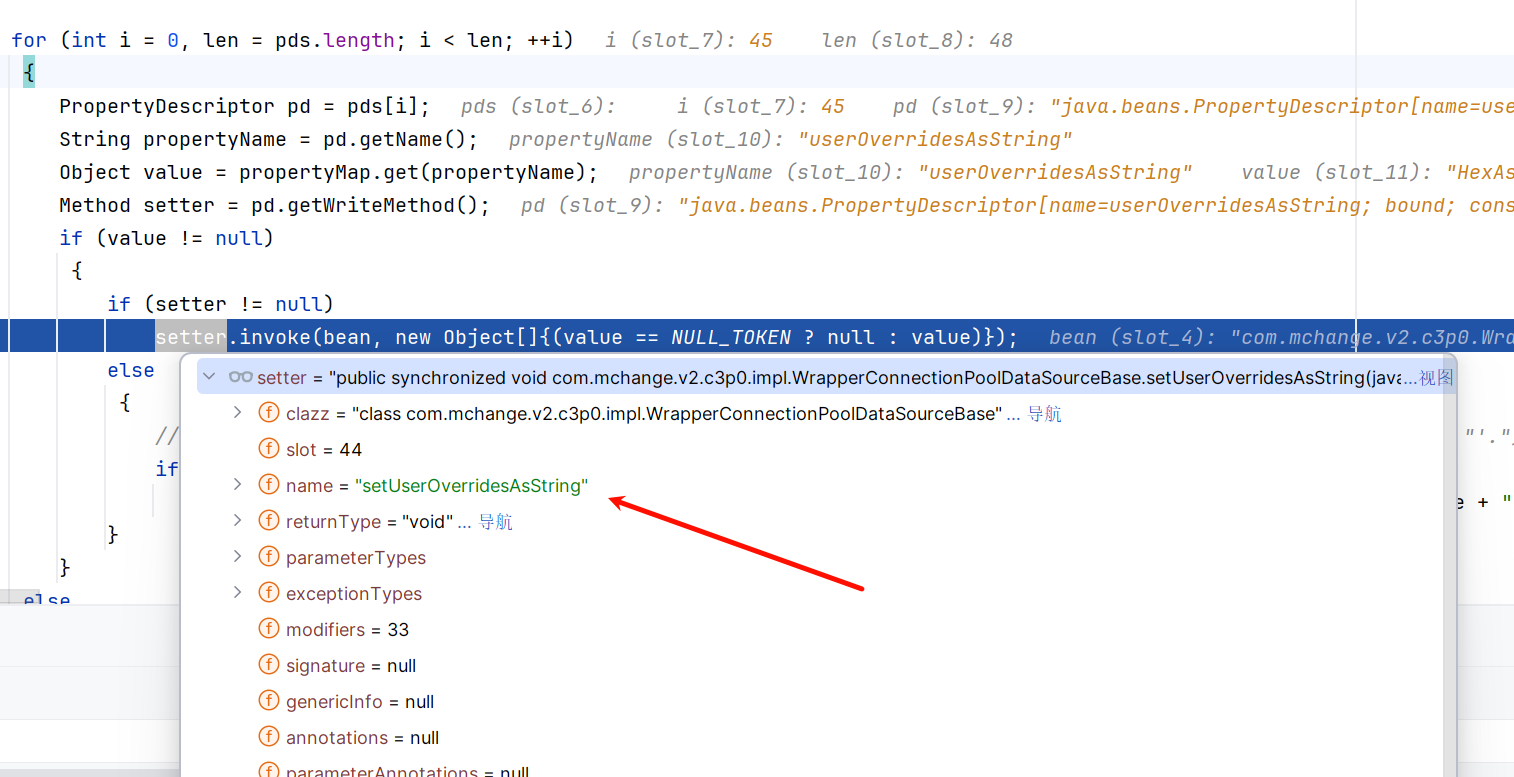1514x777 pixels.
Task: Click the glasses watch icon beside setter
Action: 240,377
